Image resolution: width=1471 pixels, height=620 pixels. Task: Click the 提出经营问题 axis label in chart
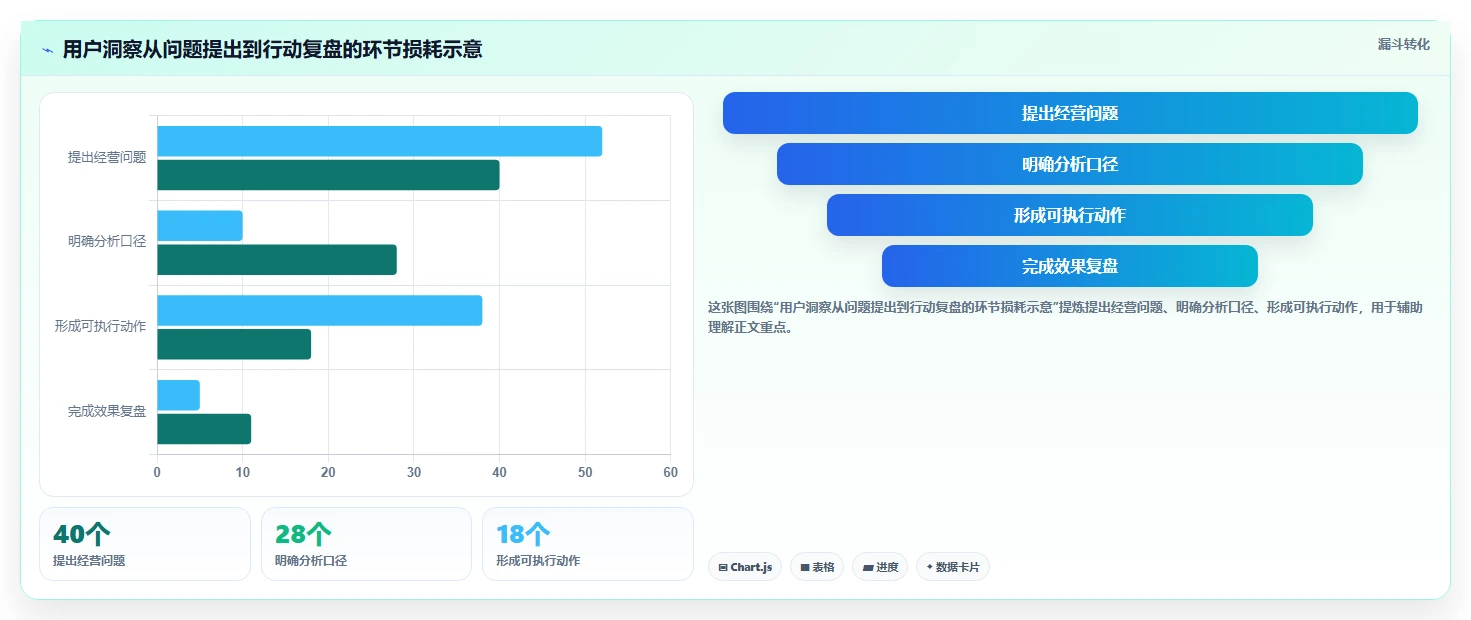pos(107,157)
